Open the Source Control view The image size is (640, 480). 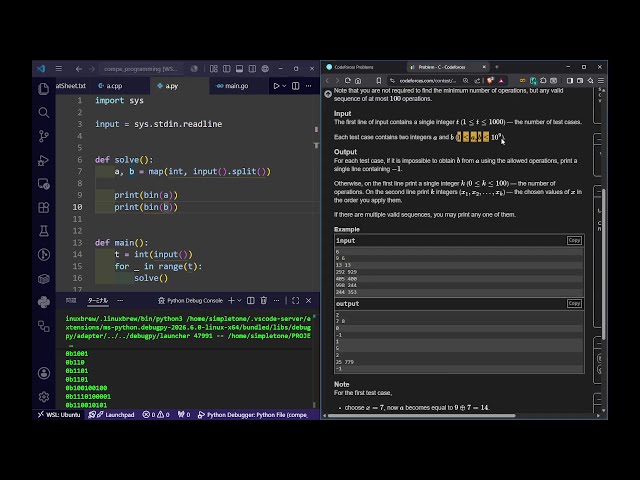[44, 136]
